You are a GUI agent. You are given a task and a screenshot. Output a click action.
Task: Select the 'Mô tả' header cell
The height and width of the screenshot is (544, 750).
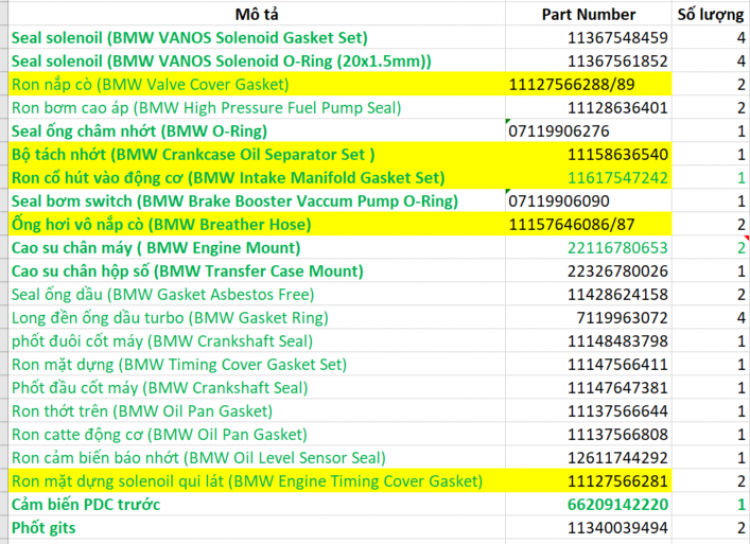point(257,14)
